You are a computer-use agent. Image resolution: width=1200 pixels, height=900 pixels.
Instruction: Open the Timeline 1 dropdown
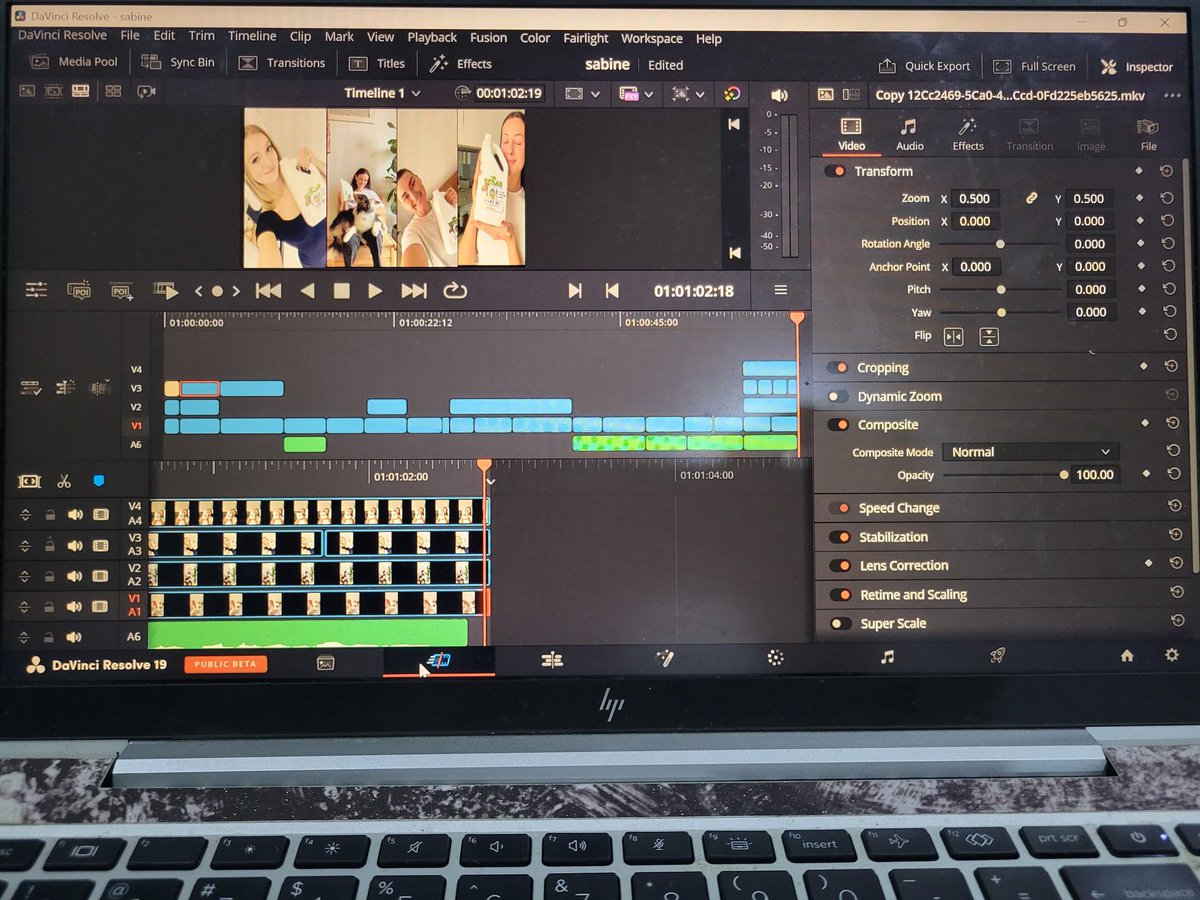point(382,93)
